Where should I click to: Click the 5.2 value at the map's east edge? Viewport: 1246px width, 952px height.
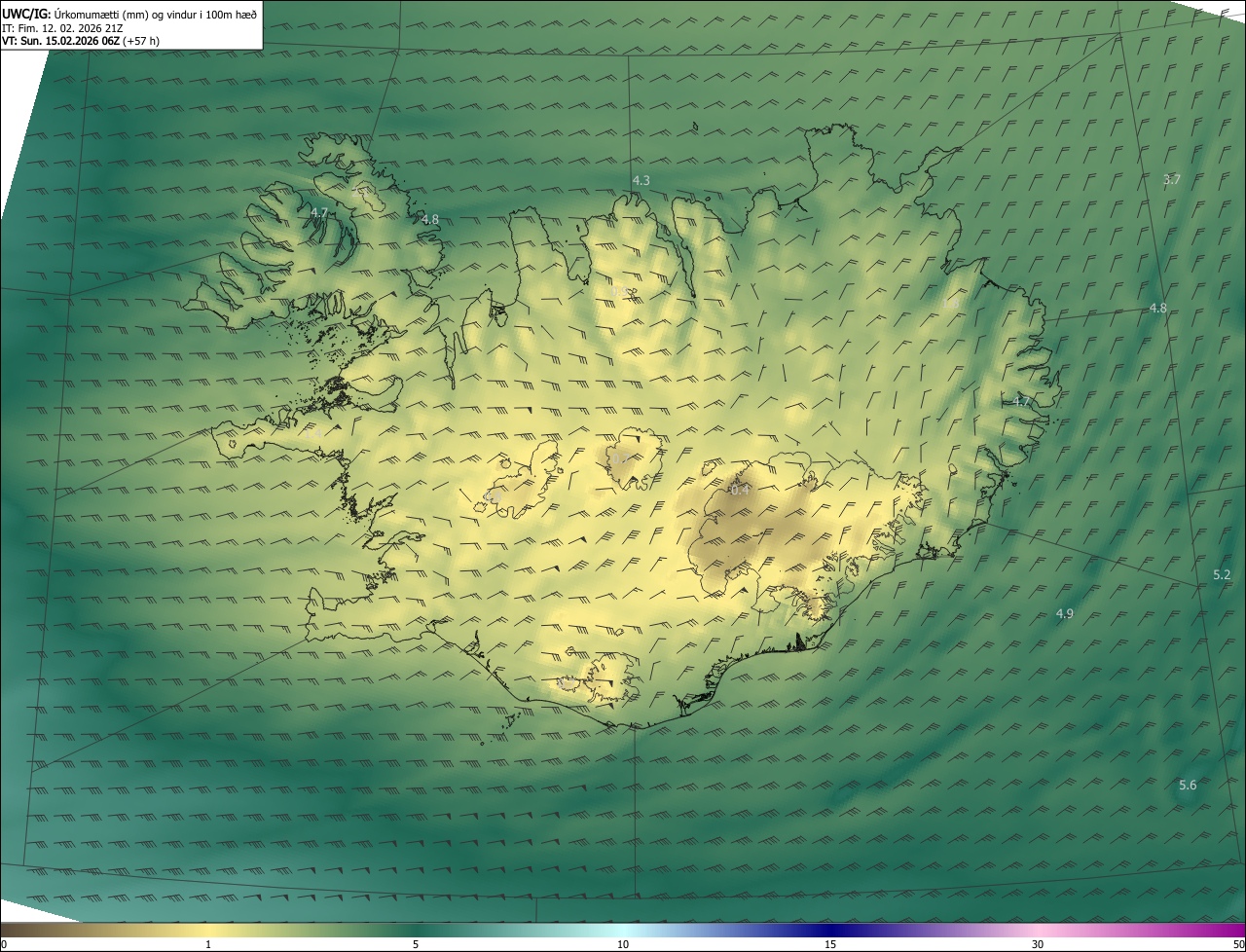[1222, 575]
